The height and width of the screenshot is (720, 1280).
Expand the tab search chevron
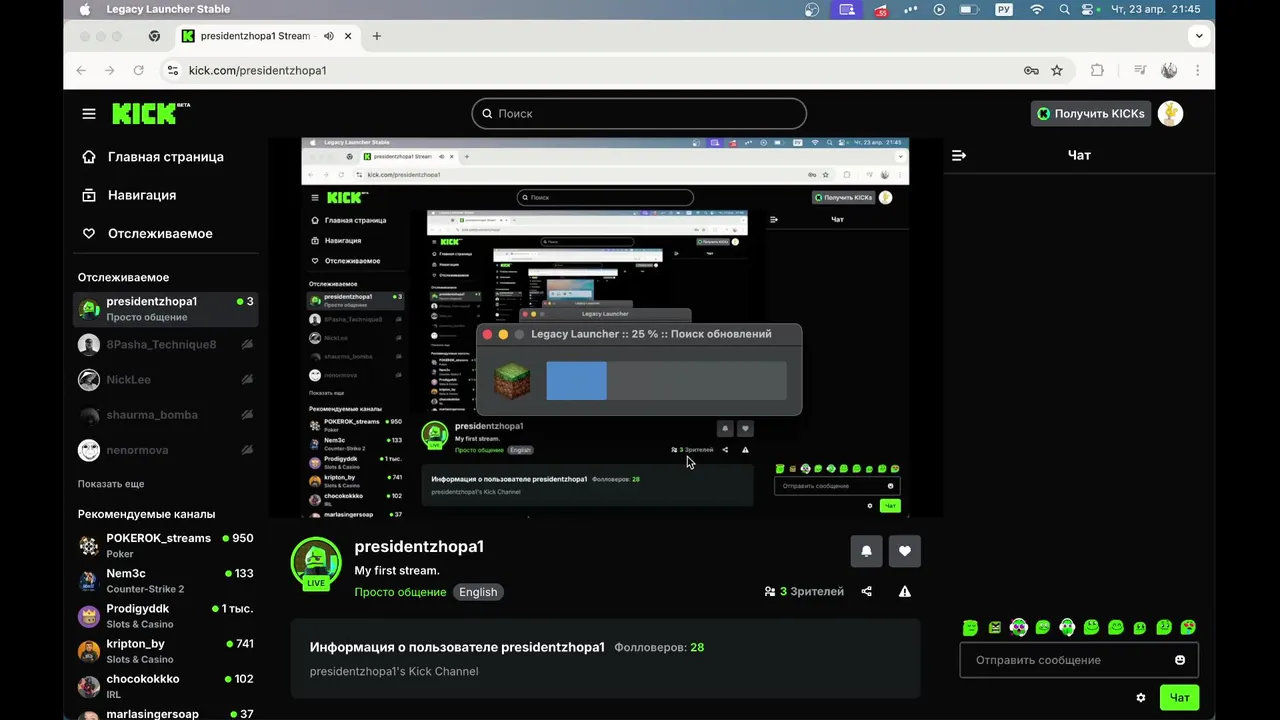[x=1199, y=36]
